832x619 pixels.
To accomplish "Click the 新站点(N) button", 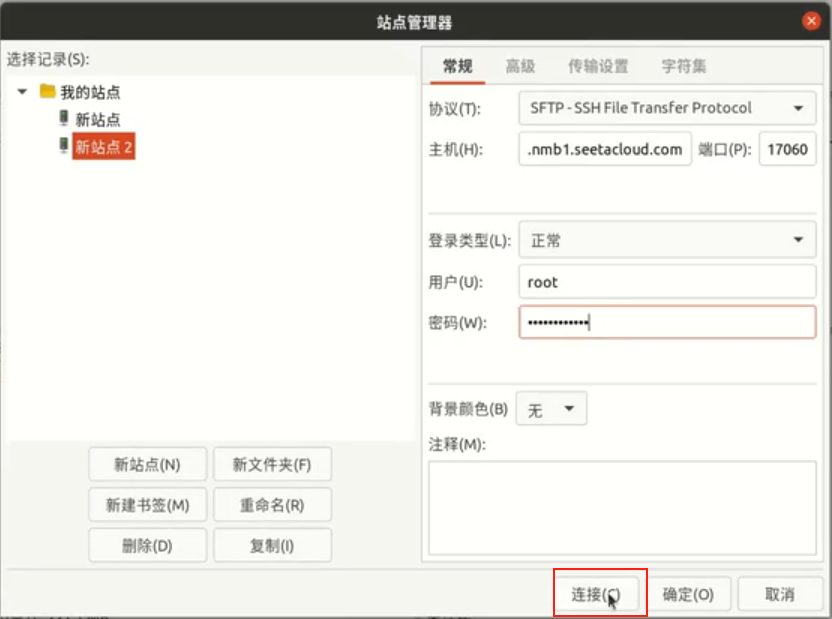I will (148, 465).
